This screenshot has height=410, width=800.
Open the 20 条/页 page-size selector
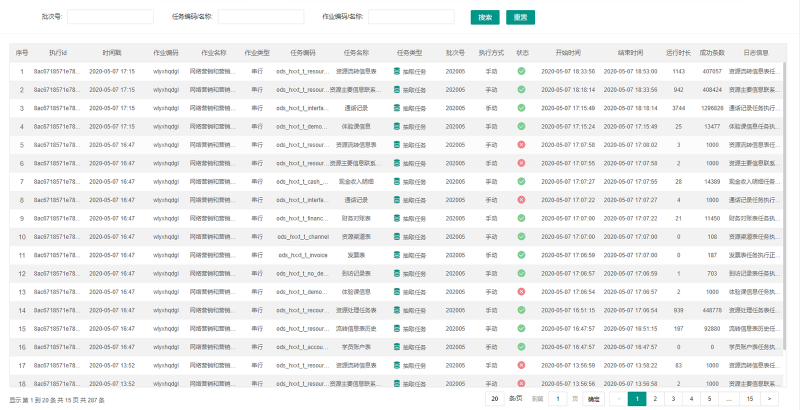[x=494, y=399]
